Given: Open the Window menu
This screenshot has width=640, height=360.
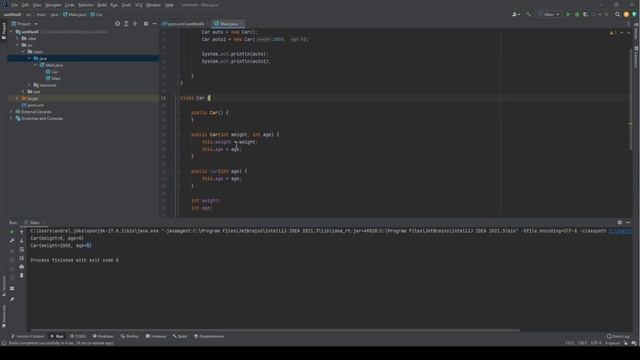Looking at the screenshot, I should (x=153, y=5).
